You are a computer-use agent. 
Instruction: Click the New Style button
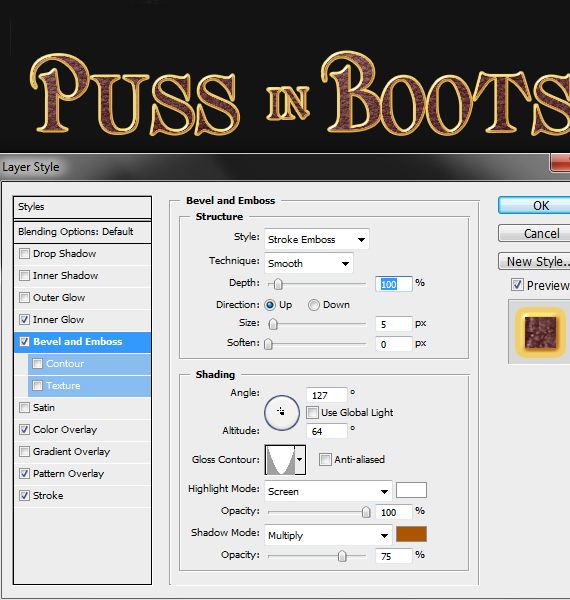[x=534, y=261]
